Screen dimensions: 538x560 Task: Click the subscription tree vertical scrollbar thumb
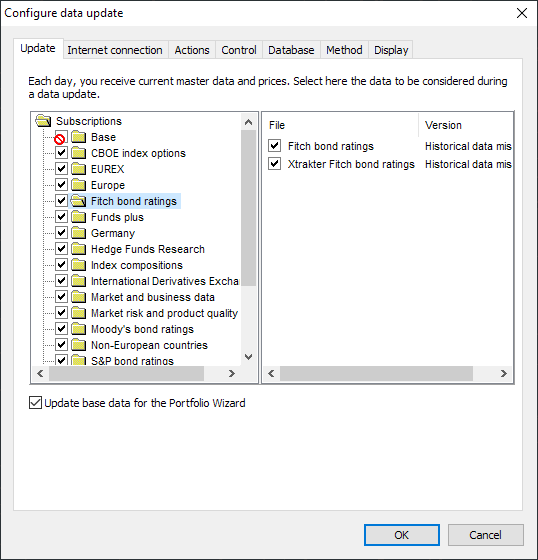249,208
